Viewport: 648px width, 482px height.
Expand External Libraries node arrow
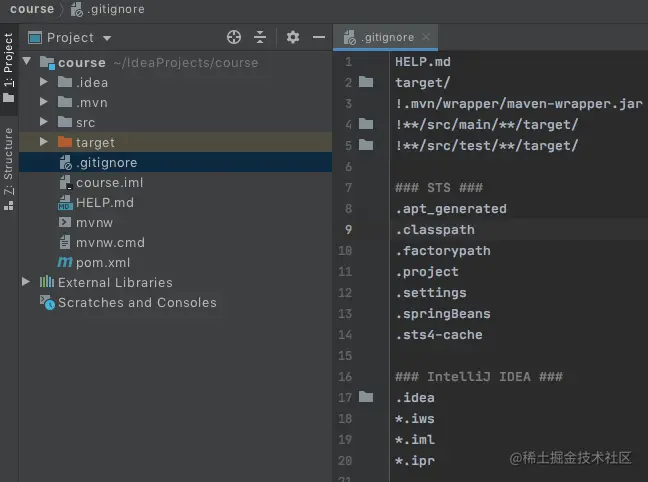point(26,282)
